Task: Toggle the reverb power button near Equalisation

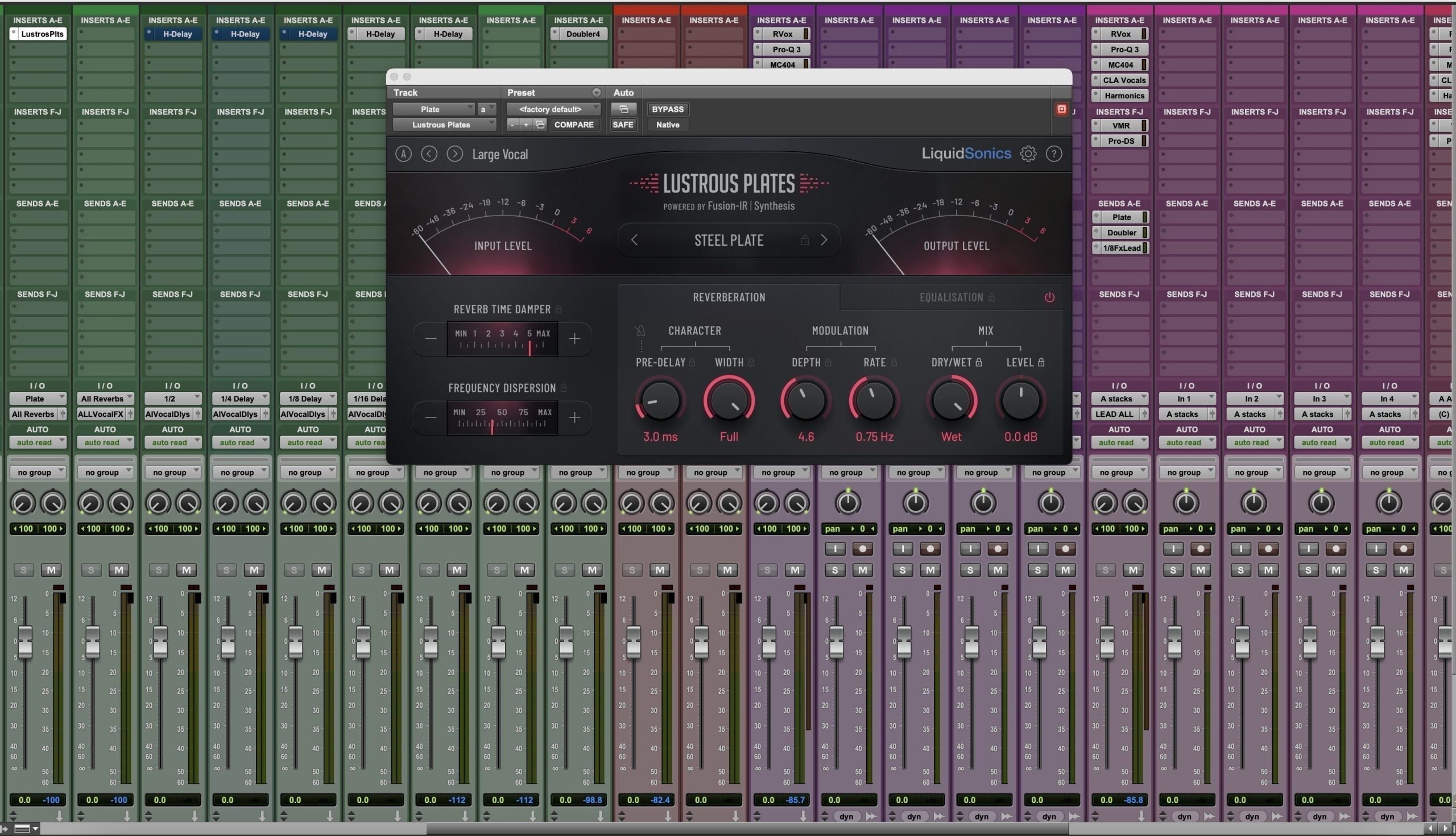Action: point(1050,297)
